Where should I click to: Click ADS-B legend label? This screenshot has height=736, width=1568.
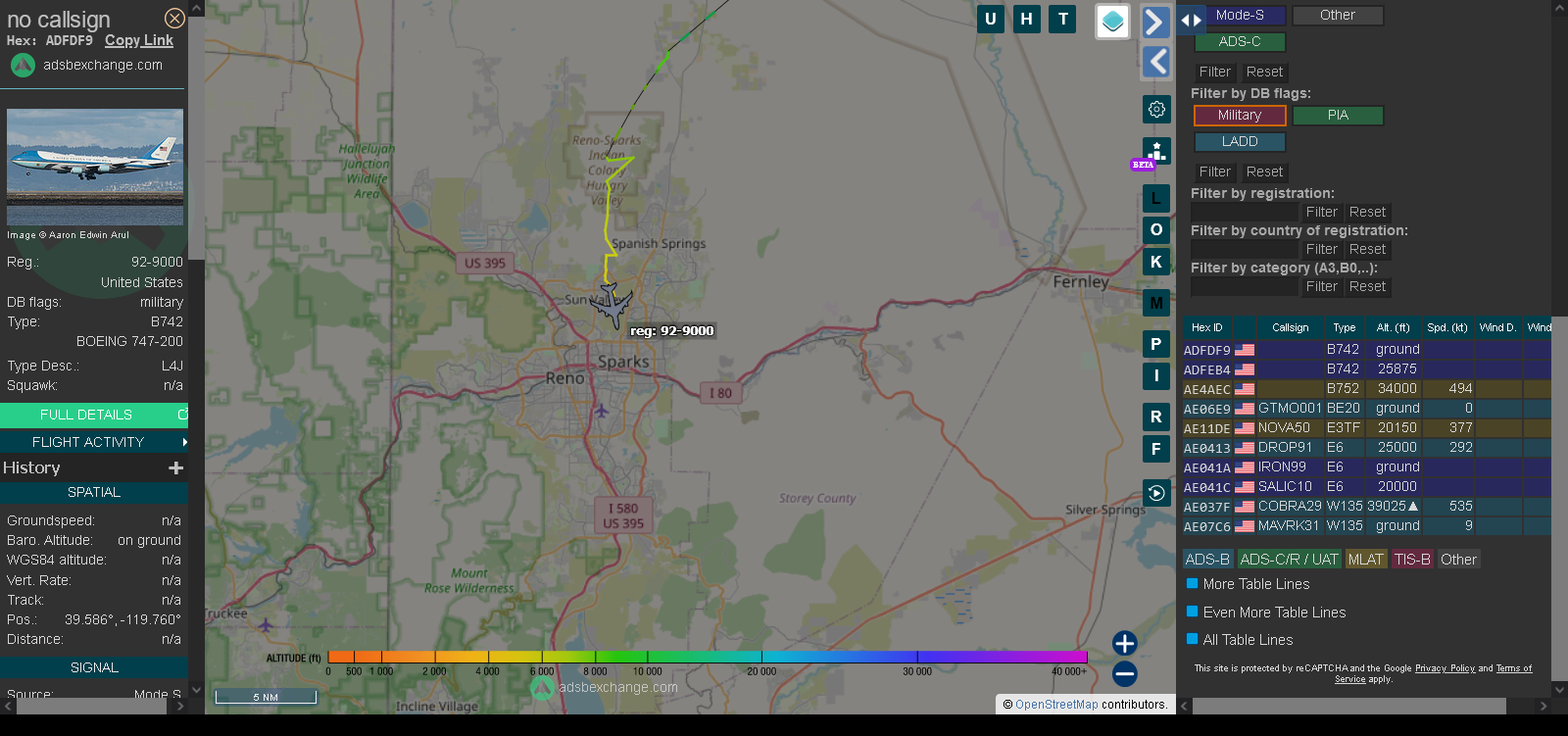1207,560
